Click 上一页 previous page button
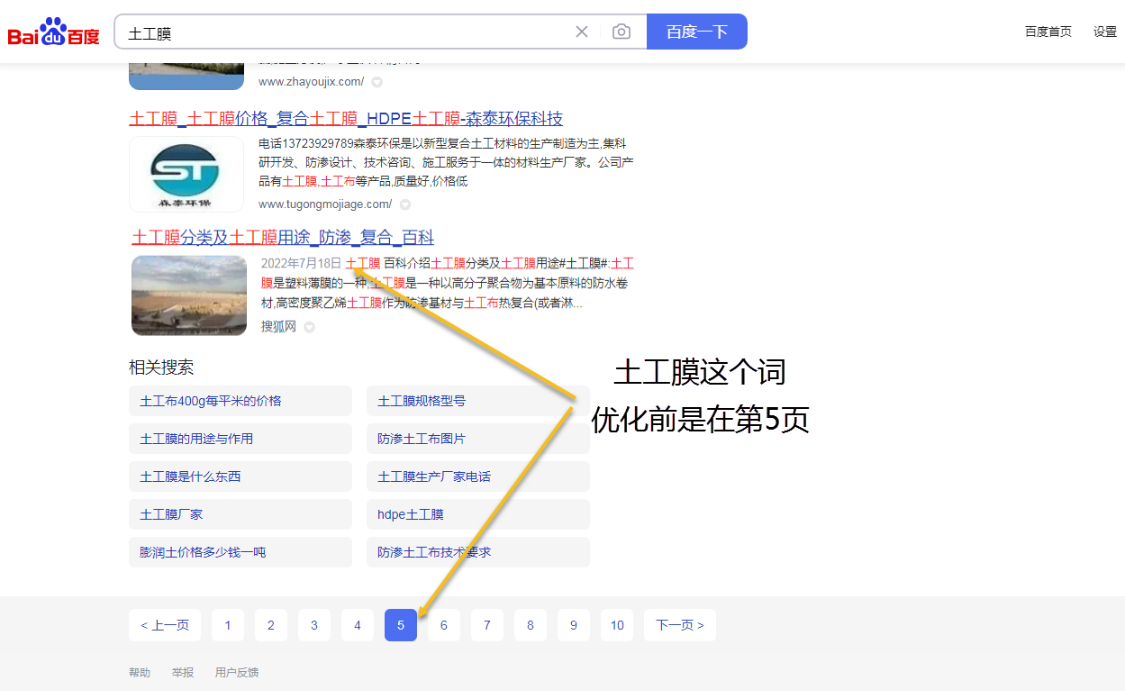Image resolution: width=1125 pixels, height=691 pixels. tap(165, 625)
